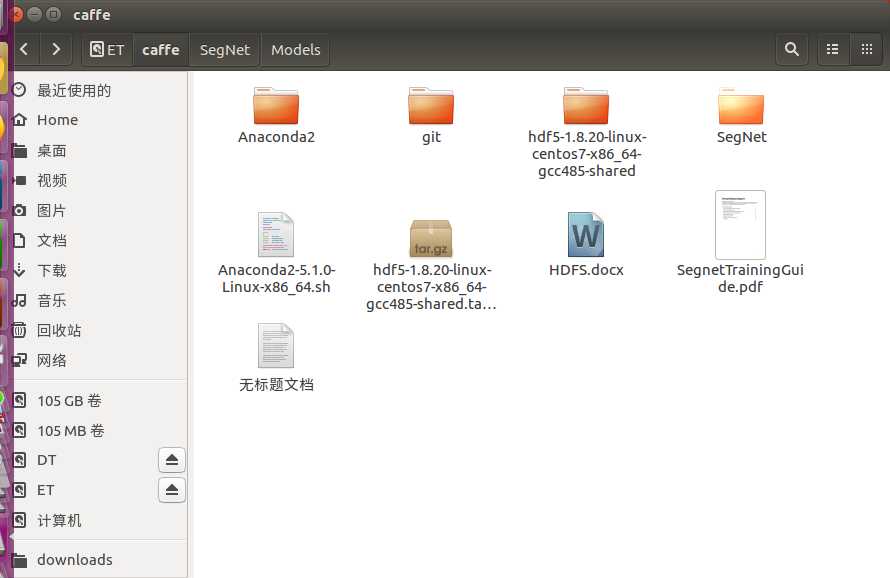Select the hdf5 tar.gz archive file
The width and height of the screenshot is (890, 578).
coord(431,238)
